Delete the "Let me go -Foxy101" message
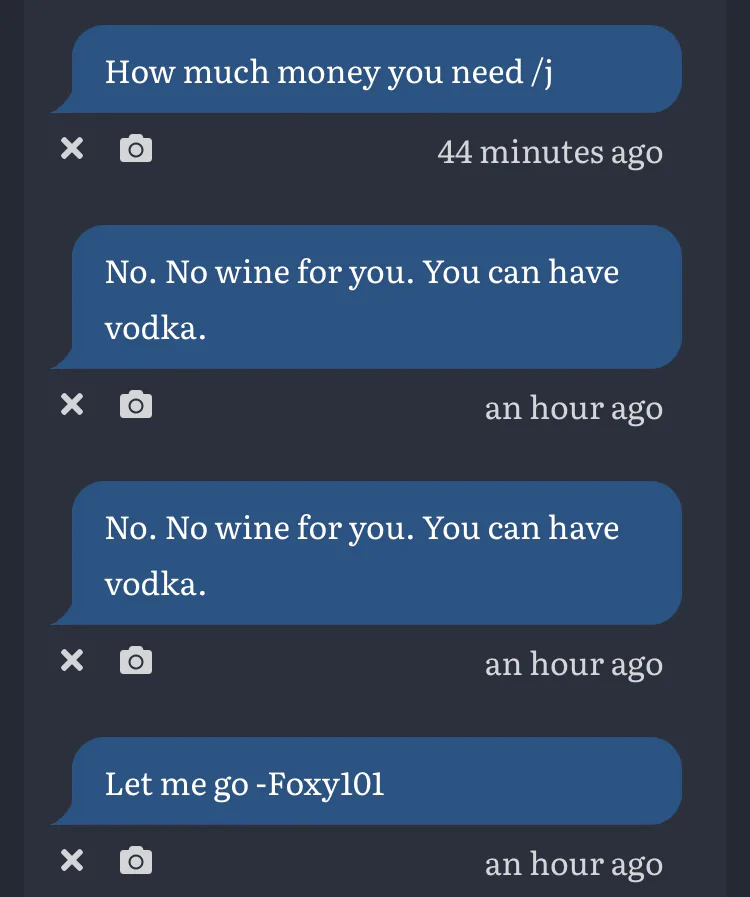 pyautogui.click(x=72, y=860)
